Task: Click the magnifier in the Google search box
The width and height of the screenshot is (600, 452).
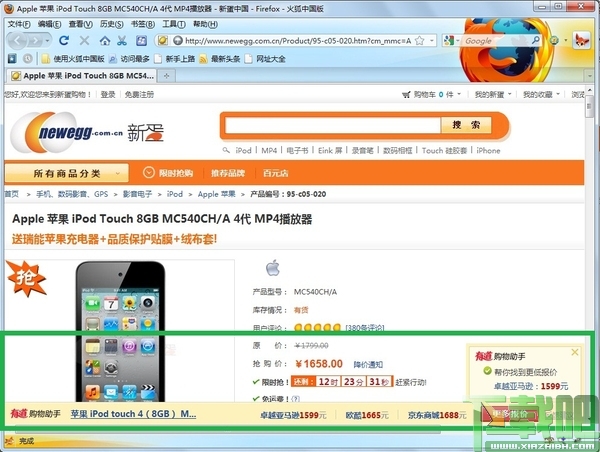Action: [x=536, y=40]
